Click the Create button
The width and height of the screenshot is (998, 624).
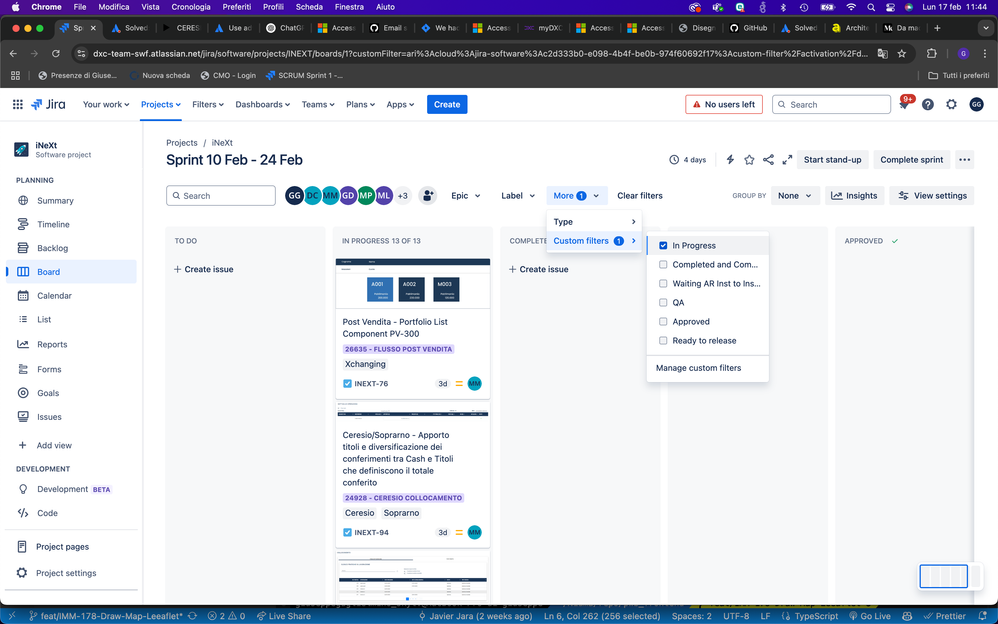[447, 104]
